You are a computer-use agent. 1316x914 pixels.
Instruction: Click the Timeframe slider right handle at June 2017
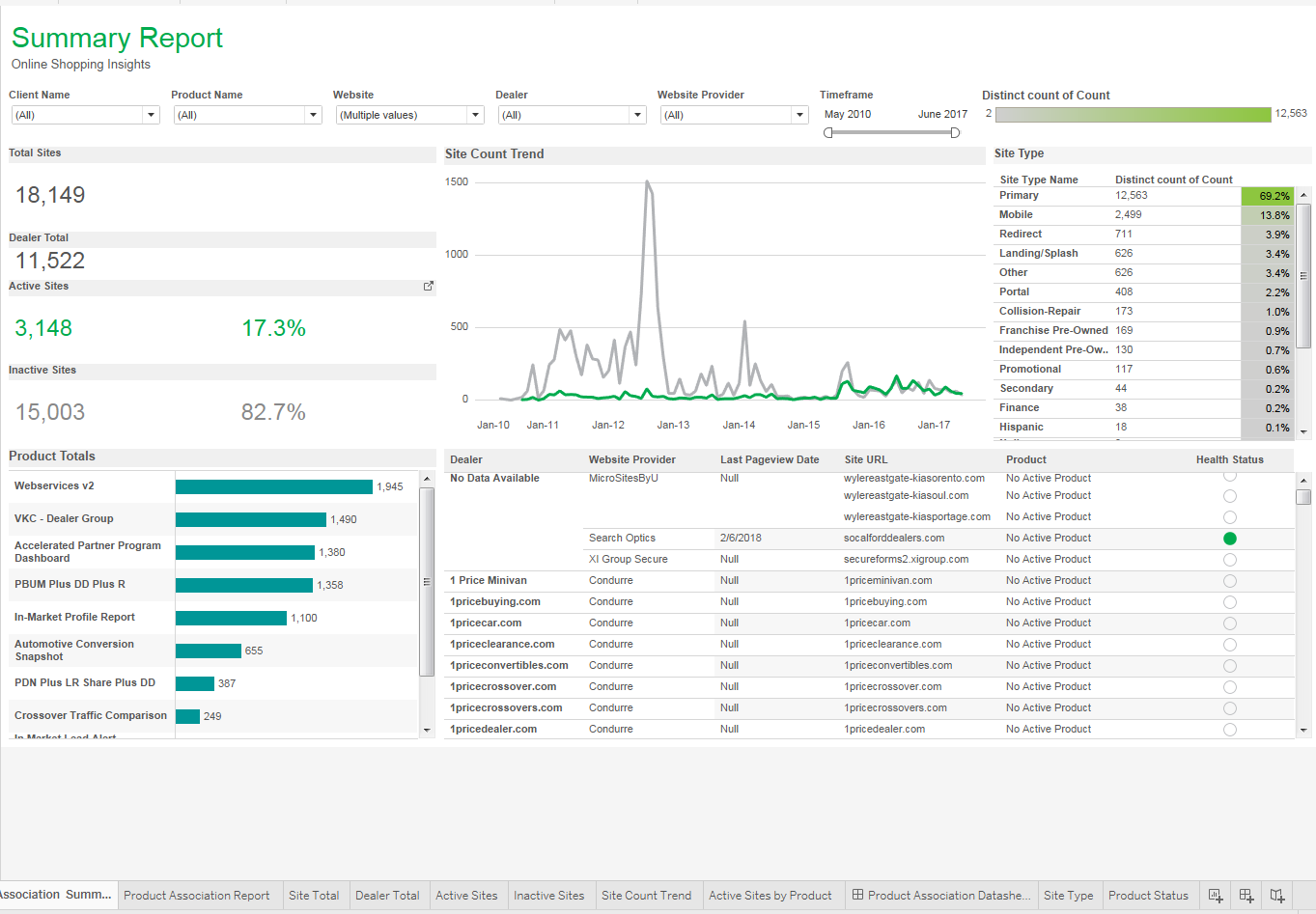coord(955,132)
